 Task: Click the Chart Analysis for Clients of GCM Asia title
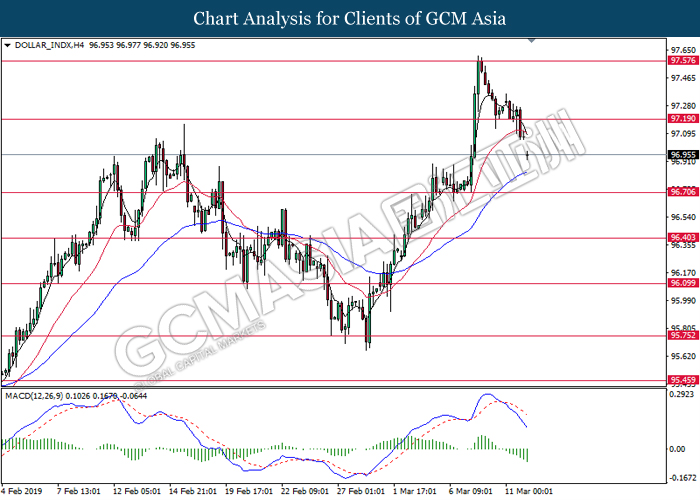click(x=350, y=18)
